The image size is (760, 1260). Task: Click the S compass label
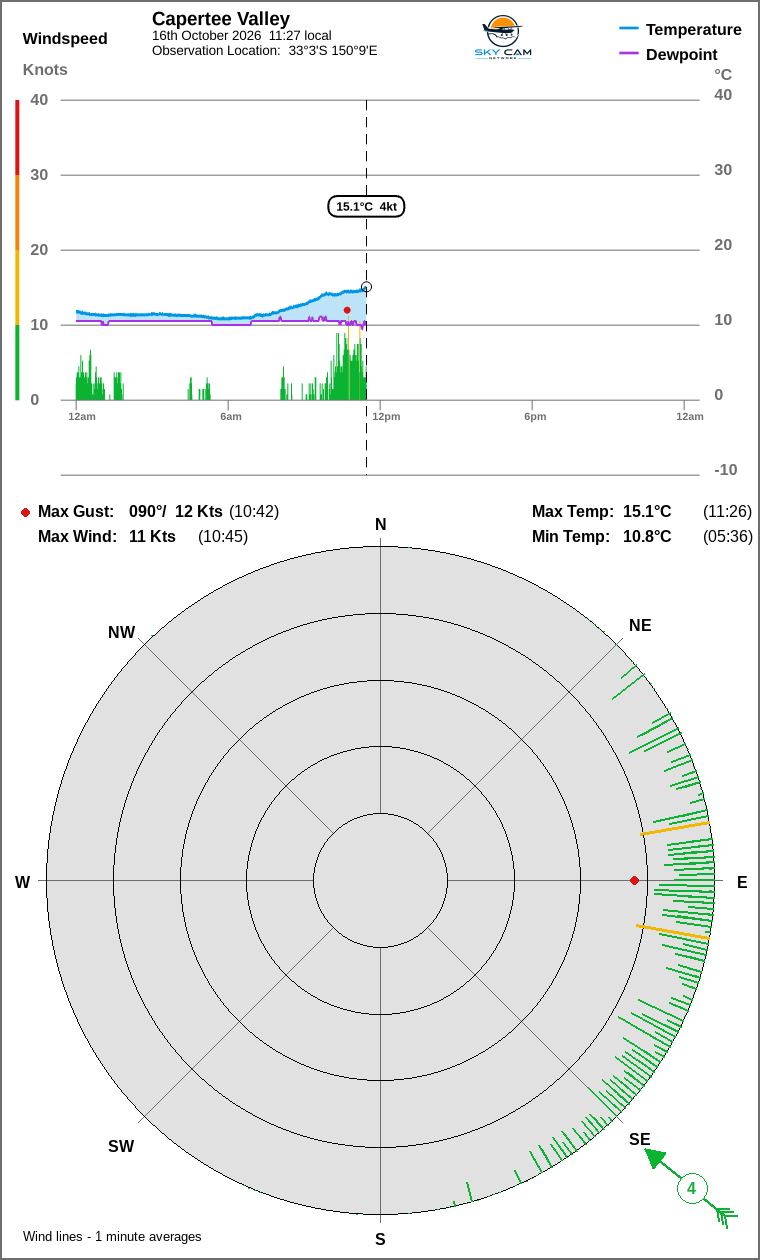point(380,1240)
